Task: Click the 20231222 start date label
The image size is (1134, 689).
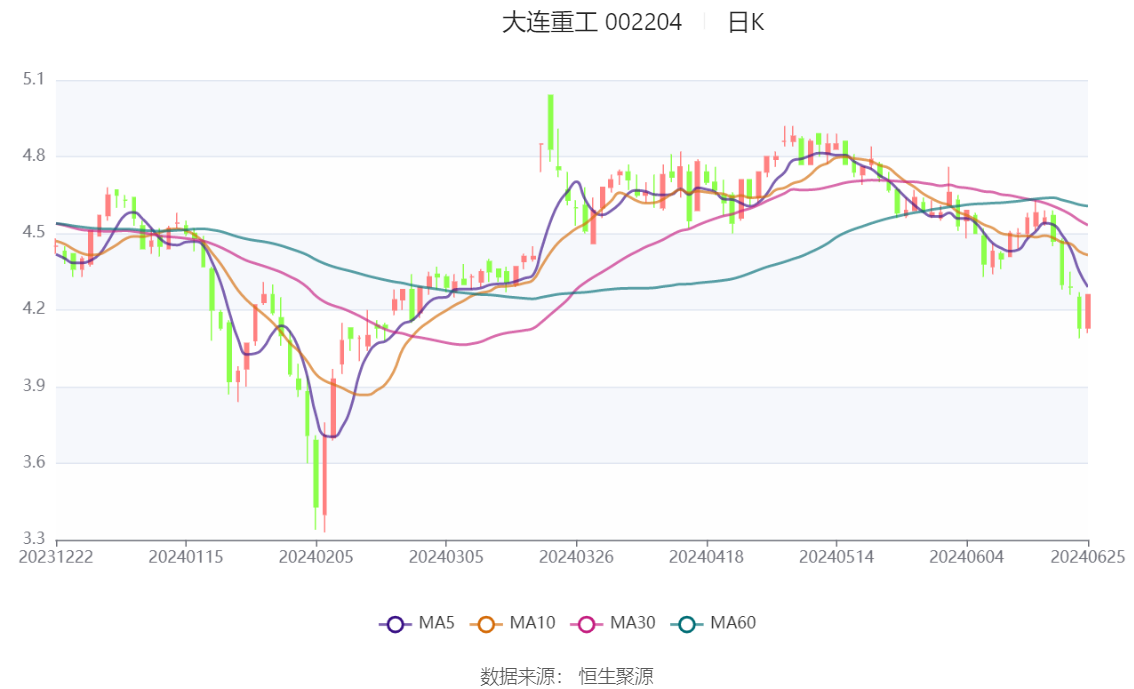Action: click(56, 557)
